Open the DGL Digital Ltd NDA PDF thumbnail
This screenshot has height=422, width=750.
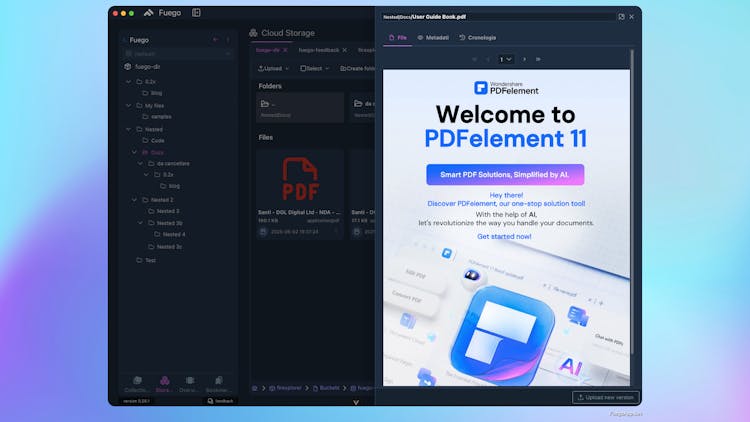300,179
